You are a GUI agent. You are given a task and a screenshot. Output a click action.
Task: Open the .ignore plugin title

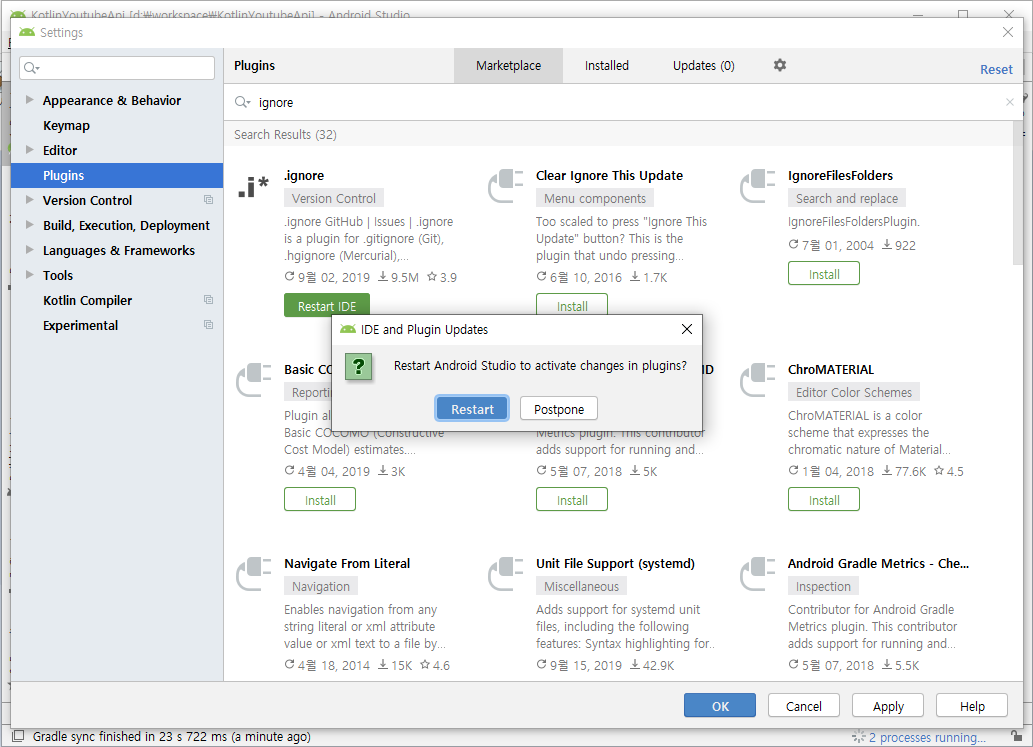(x=304, y=175)
